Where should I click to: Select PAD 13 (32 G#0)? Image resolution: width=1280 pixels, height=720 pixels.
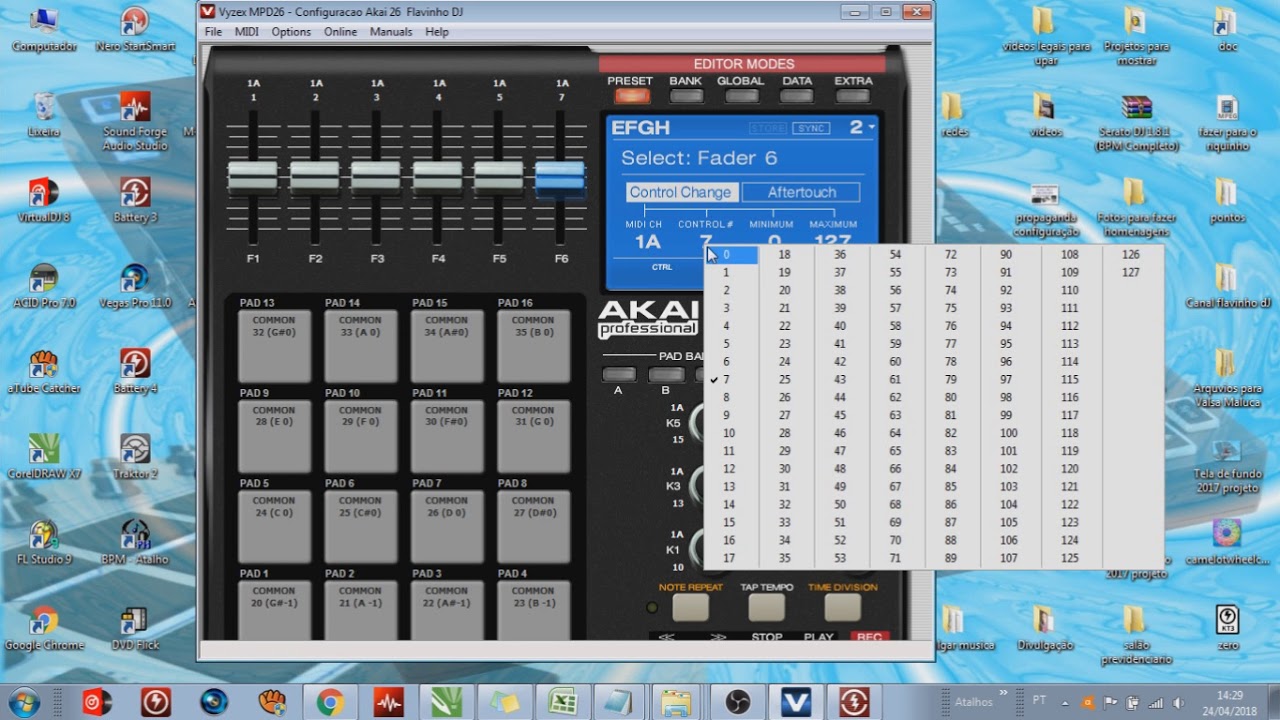[x=274, y=347]
